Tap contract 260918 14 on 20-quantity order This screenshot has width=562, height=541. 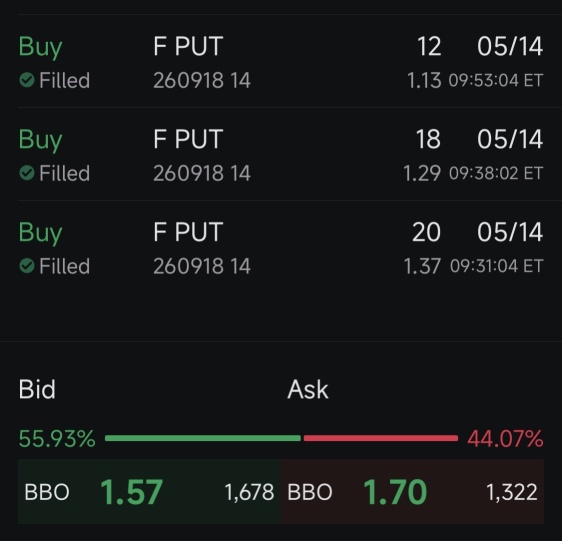[x=202, y=266]
